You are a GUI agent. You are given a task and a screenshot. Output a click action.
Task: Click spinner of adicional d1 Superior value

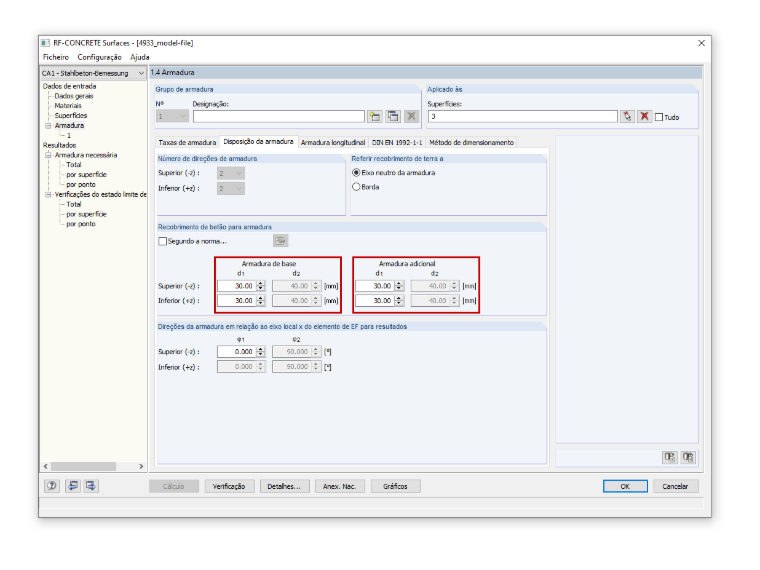pos(399,286)
